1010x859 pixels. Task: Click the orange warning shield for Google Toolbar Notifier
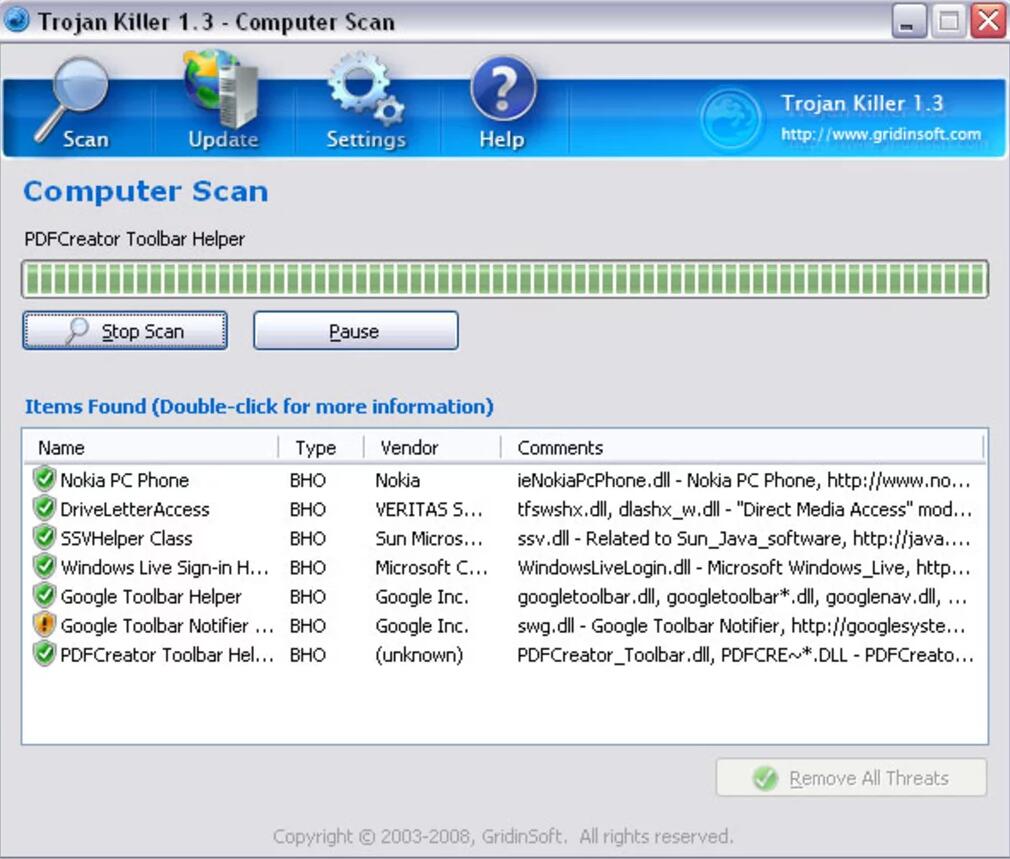pyautogui.click(x=44, y=626)
